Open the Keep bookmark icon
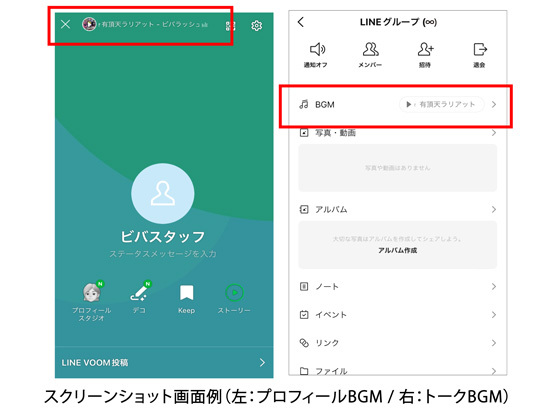560x420 pixels. 186,292
